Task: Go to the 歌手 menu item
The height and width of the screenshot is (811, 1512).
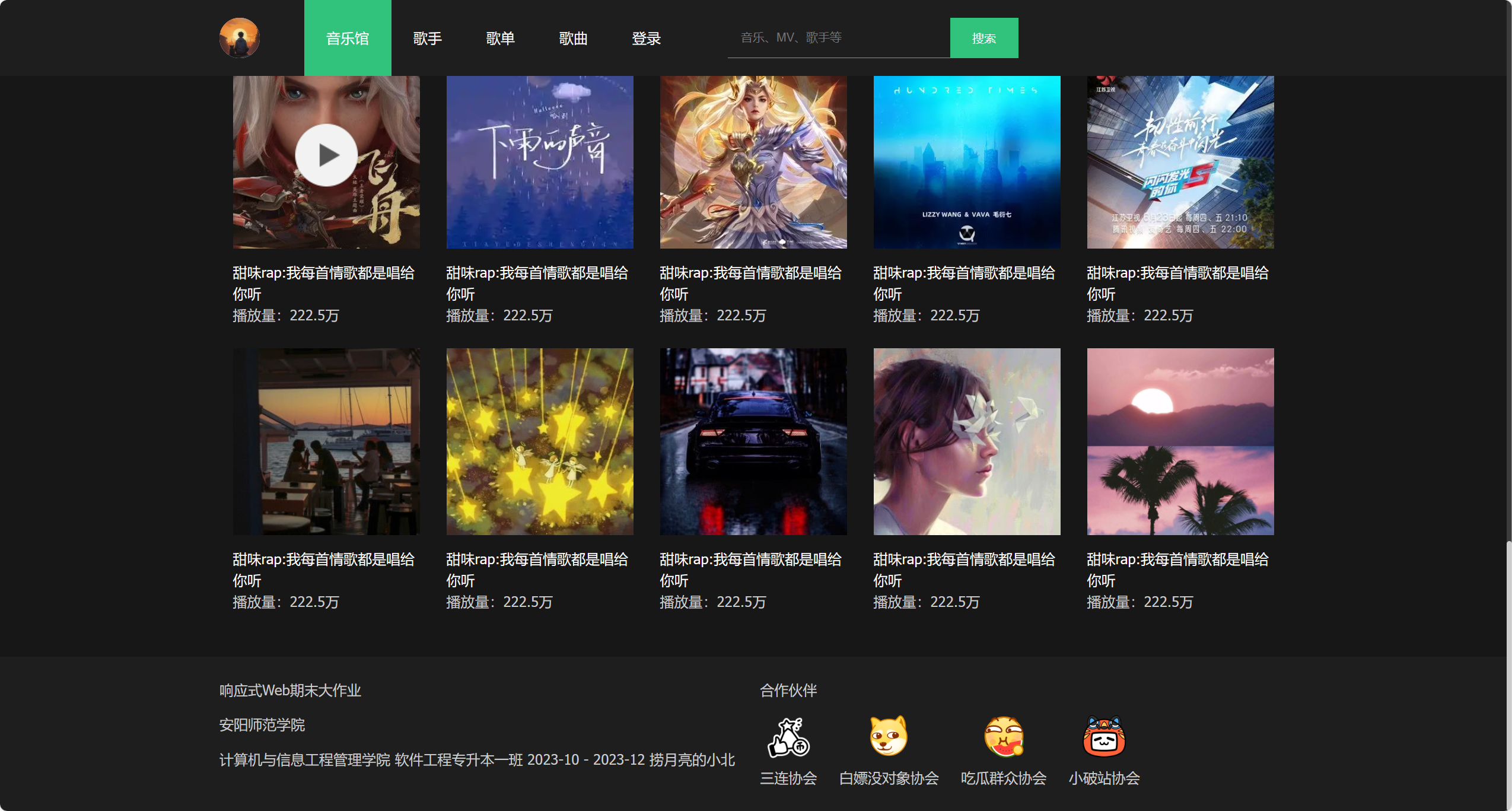Action: pyautogui.click(x=427, y=39)
